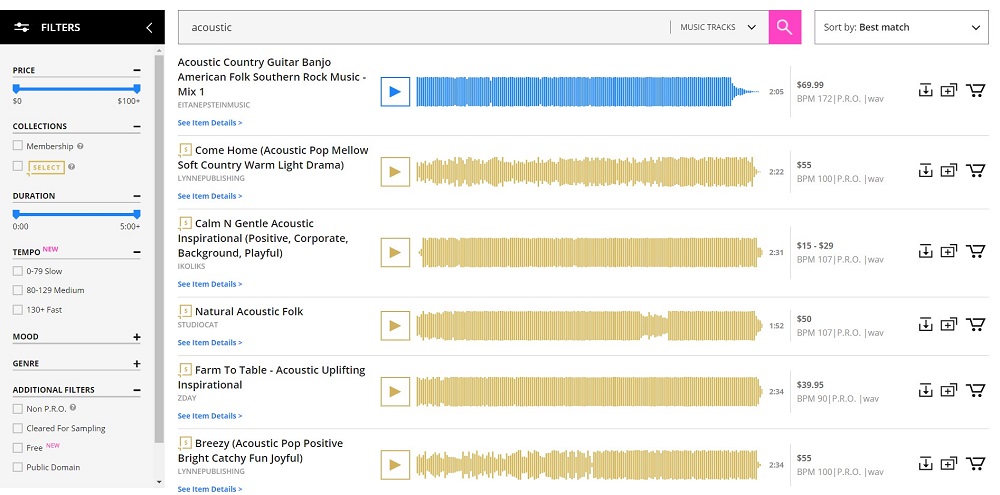Viewport: 1000px width, 495px height.
Task: Add Farm To Table track to cart
Action: pyautogui.click(x=976, y=391)
